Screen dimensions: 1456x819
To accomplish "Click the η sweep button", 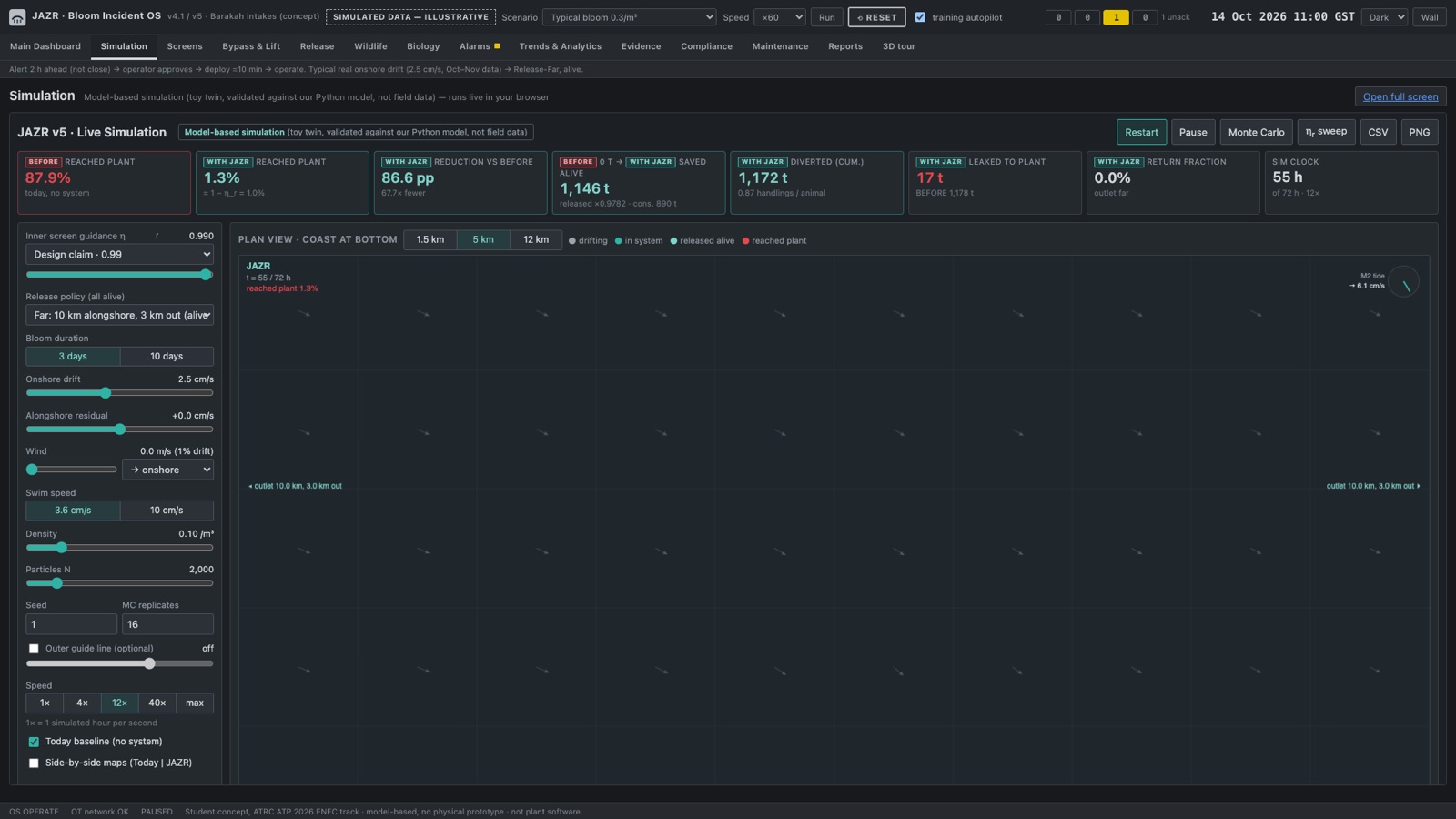I will click(1326, 132).
